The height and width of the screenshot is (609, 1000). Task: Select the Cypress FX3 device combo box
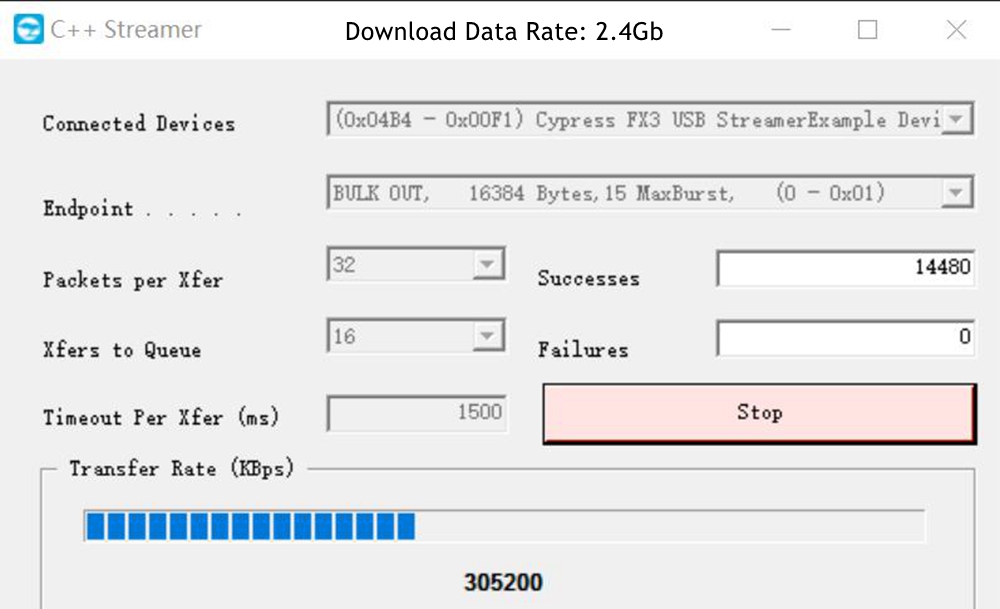tap(635, 120)
